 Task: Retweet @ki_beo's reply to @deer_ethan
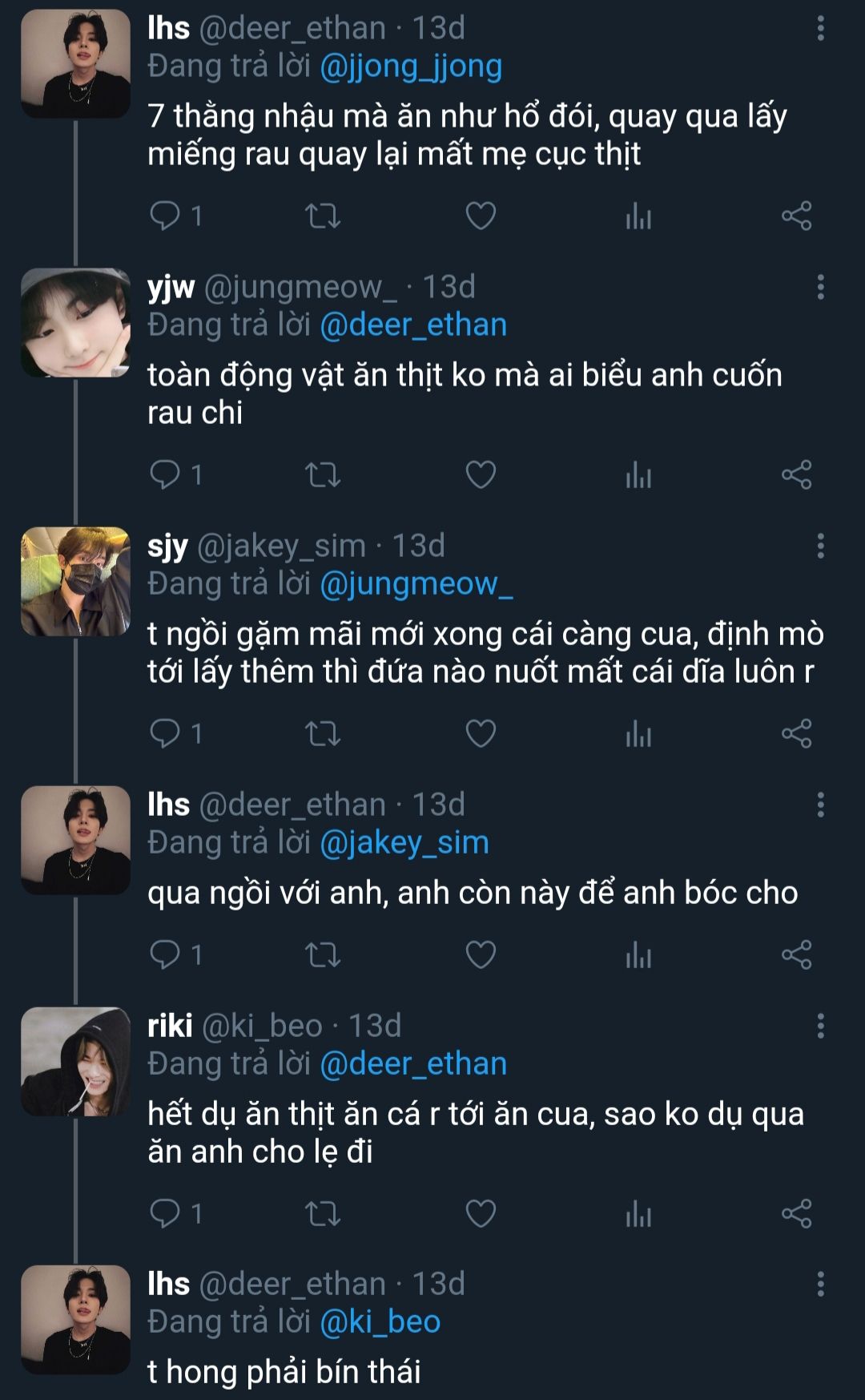click(324, 1213)
